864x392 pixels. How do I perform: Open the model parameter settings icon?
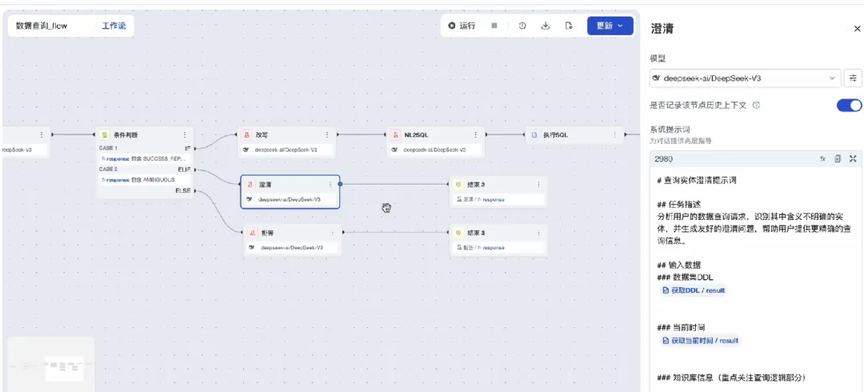853,78
